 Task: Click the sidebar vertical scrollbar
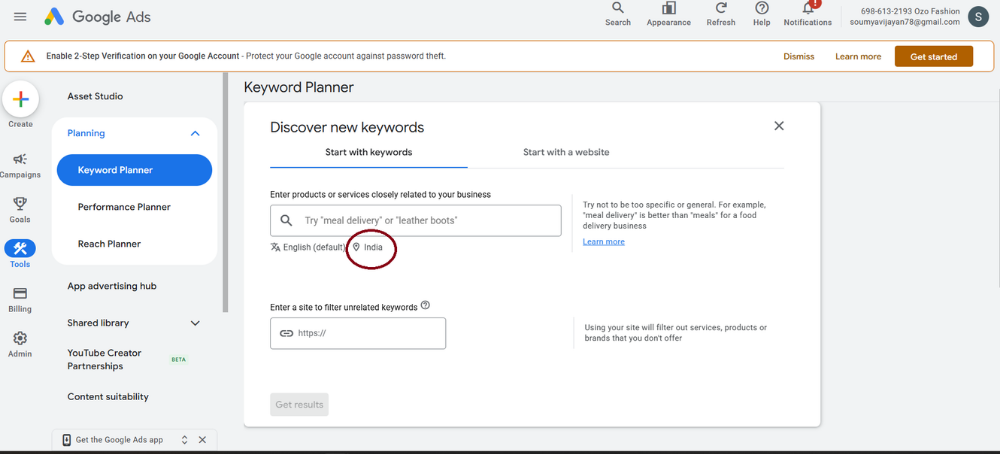click(x=225, y=193)
